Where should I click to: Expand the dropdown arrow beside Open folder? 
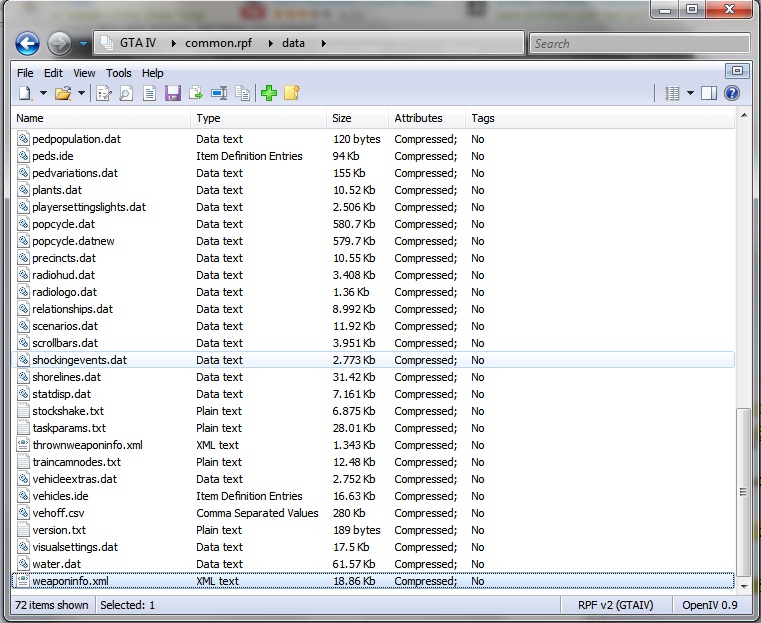(82, 93)
